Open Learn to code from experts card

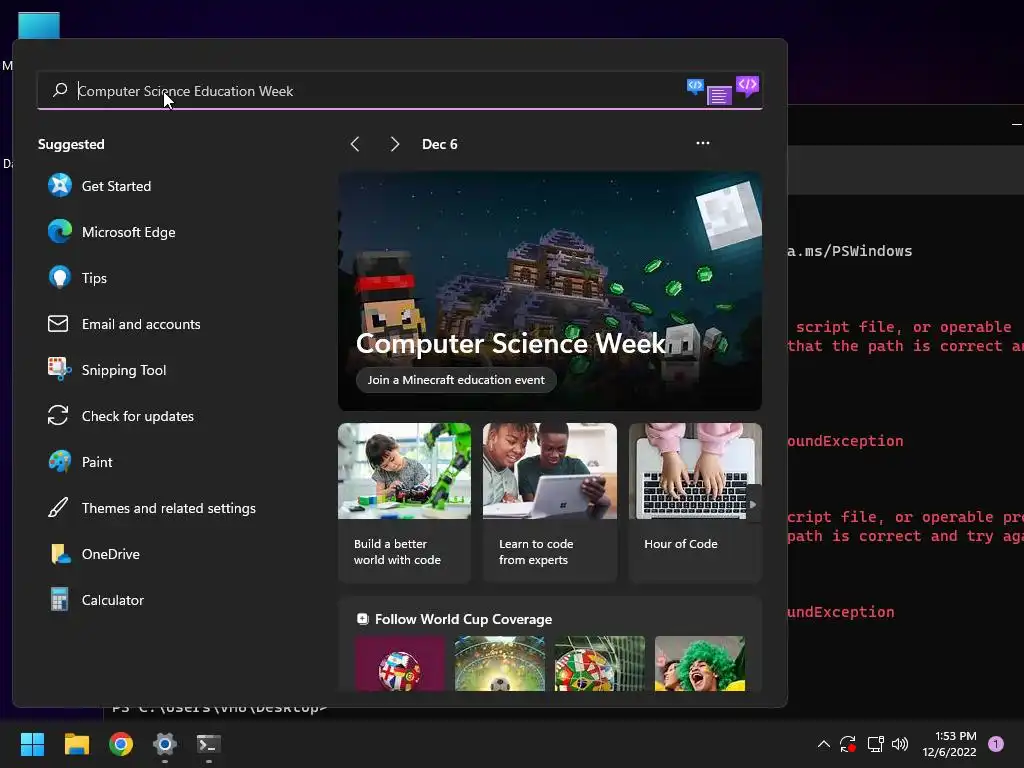550,502
